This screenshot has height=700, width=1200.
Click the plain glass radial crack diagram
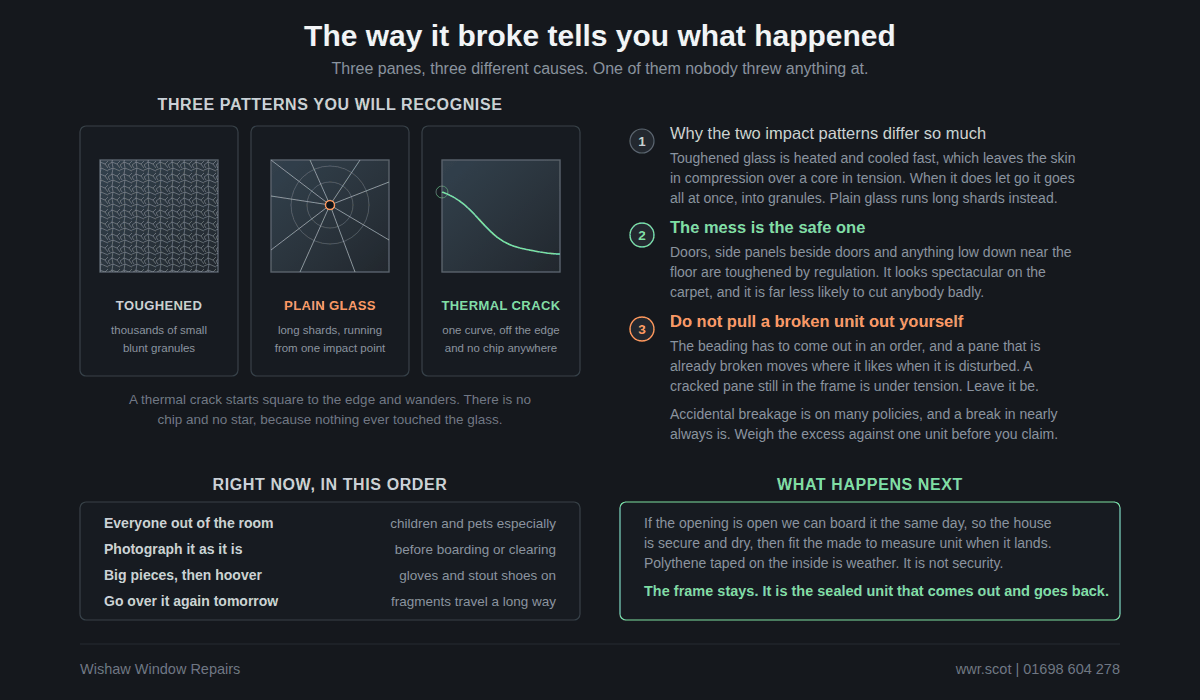point(330,216)
